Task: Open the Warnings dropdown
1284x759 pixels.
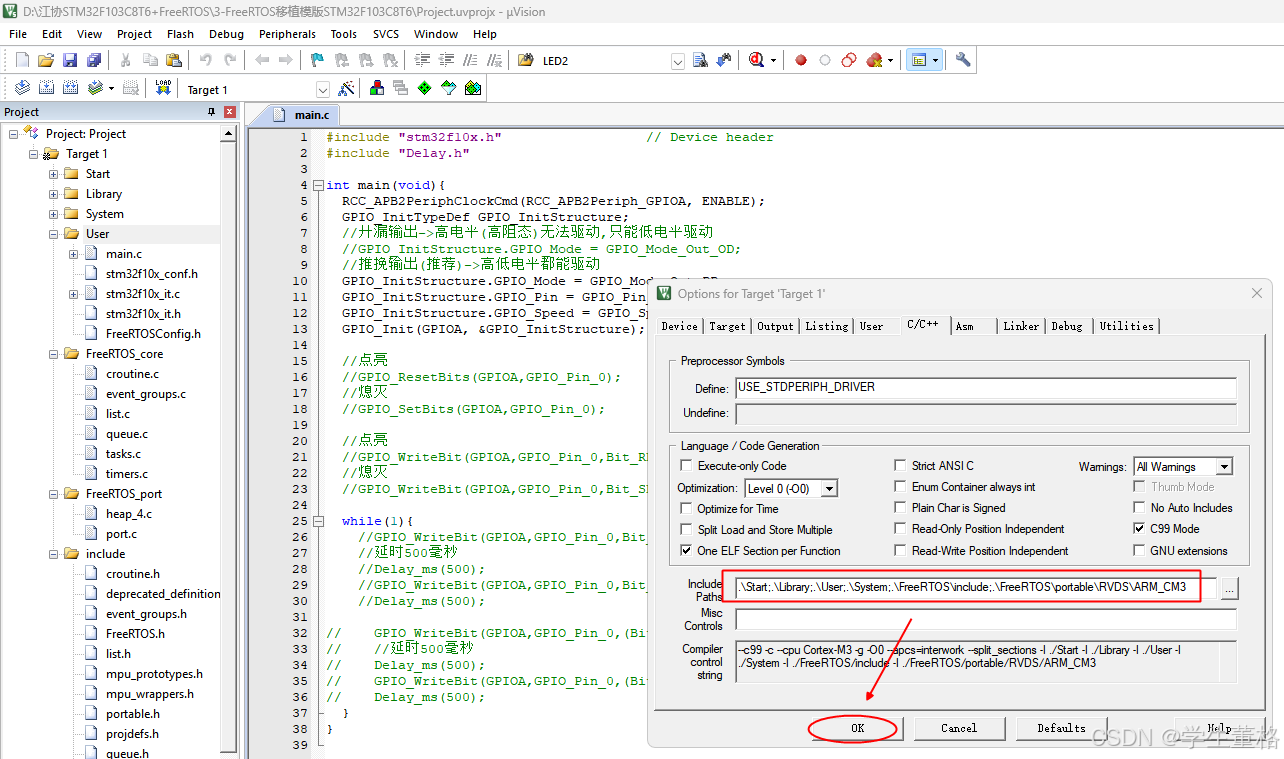Action: [1224, 467]
